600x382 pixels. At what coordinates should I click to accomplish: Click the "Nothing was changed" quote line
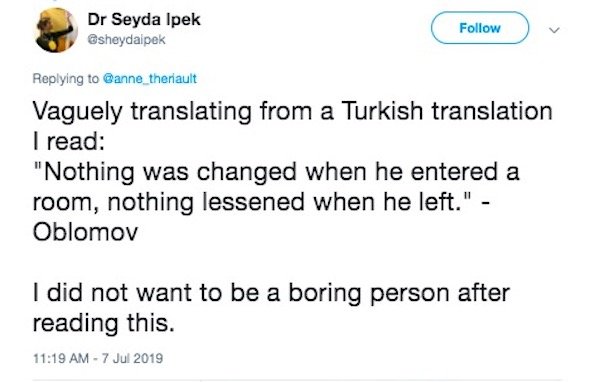pyautogui.click(x=276, y=172)
